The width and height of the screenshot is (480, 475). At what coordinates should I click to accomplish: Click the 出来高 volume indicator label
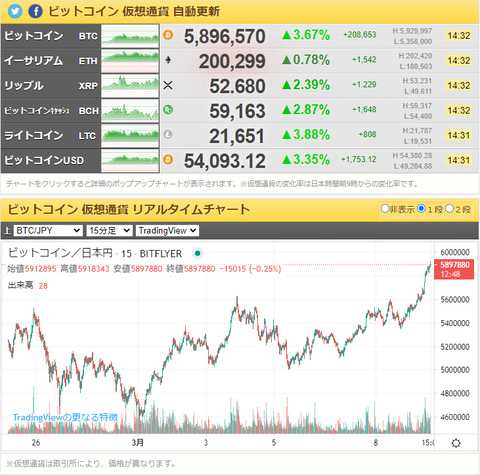tap(20, 285)
